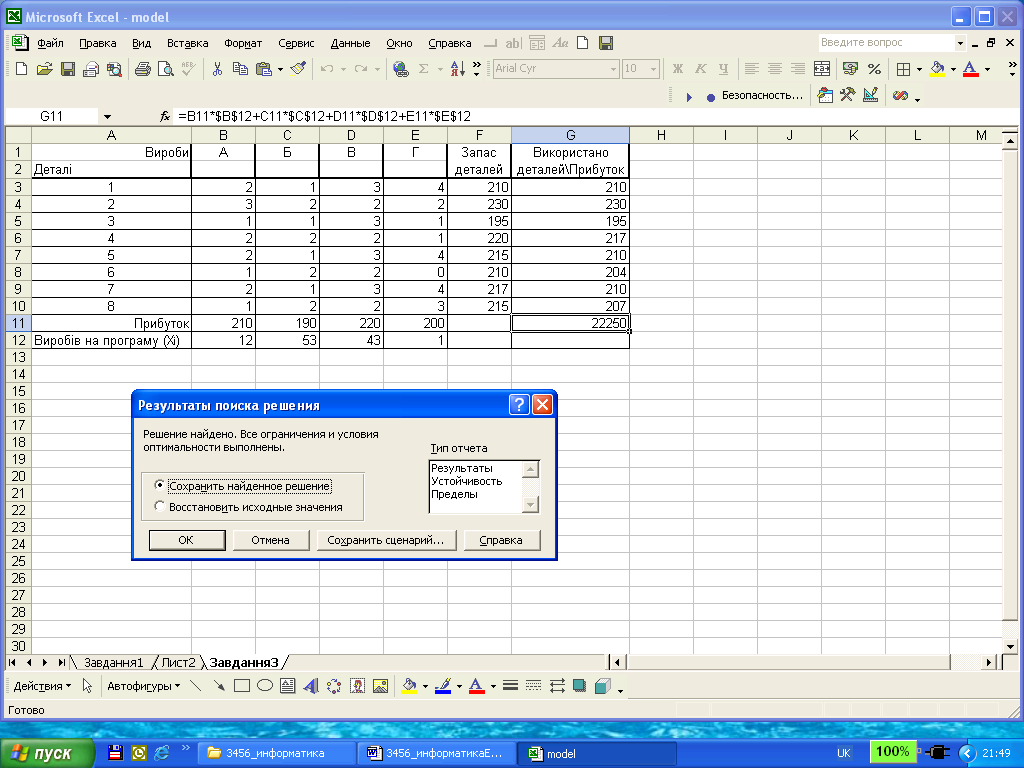
Task: Click the Cut scissors icon
Action: tap(216, 69)
